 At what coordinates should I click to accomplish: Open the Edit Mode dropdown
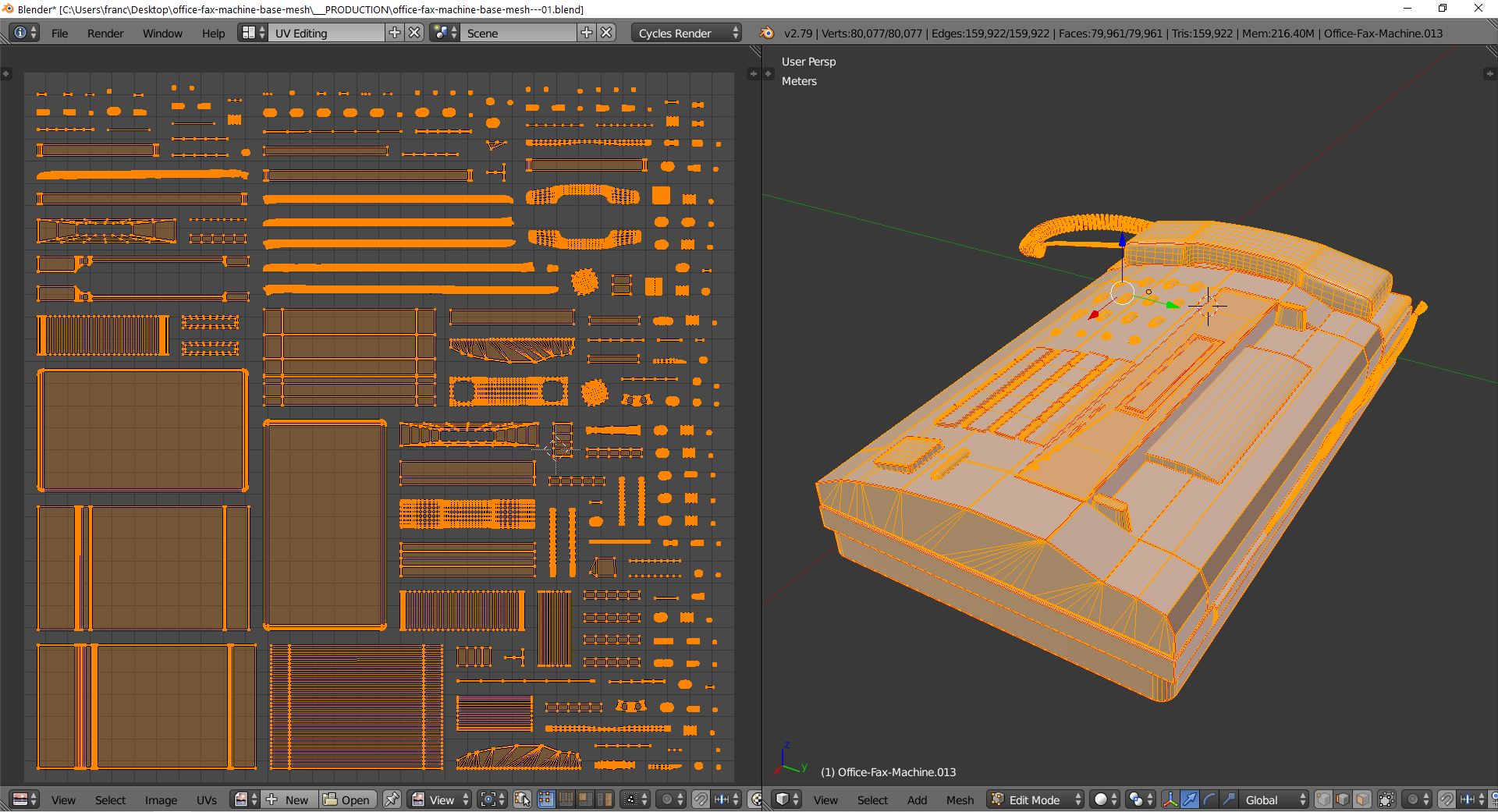[x=1036, y=800]
